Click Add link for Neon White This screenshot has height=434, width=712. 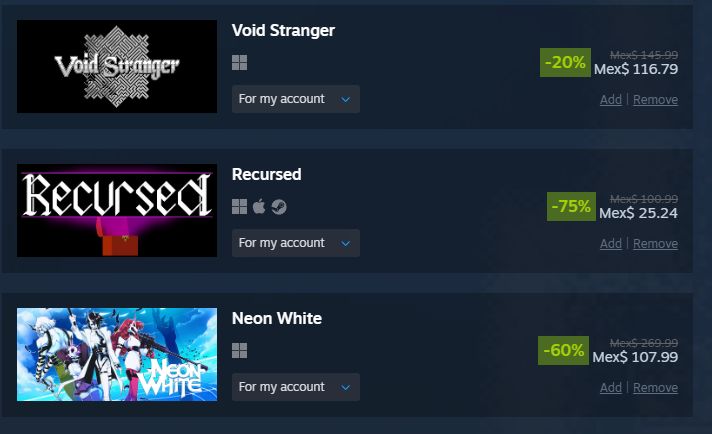click(610, 388)
